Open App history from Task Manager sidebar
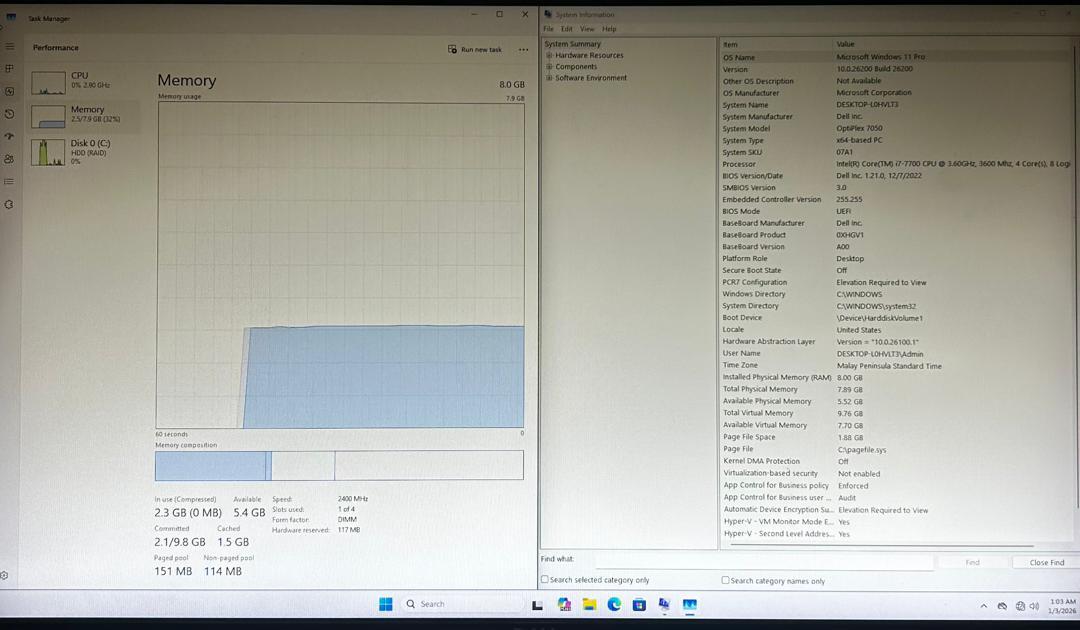 [10, 114]
